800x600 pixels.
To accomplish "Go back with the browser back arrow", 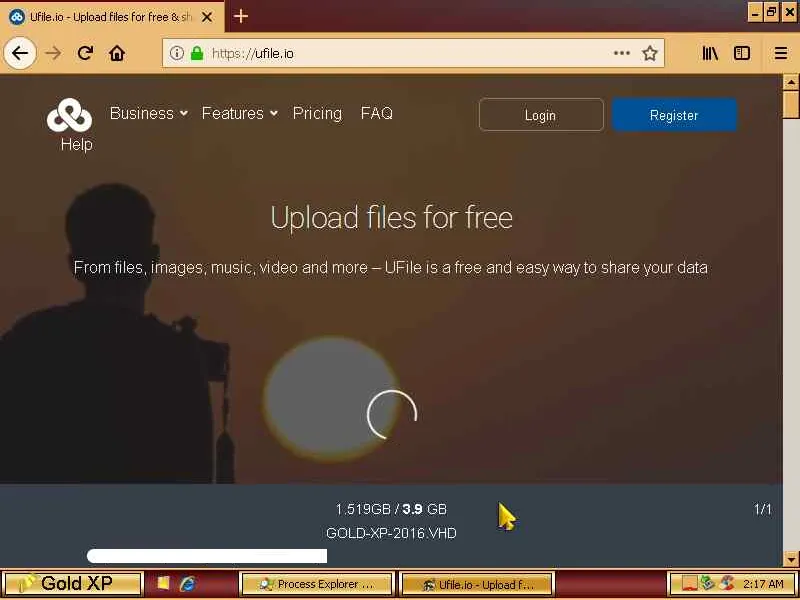I will tap(20, 53).
